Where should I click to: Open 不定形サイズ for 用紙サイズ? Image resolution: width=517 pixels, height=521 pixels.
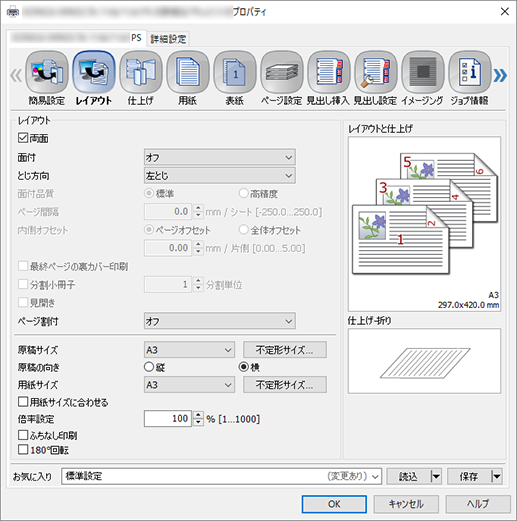point(285,385)
